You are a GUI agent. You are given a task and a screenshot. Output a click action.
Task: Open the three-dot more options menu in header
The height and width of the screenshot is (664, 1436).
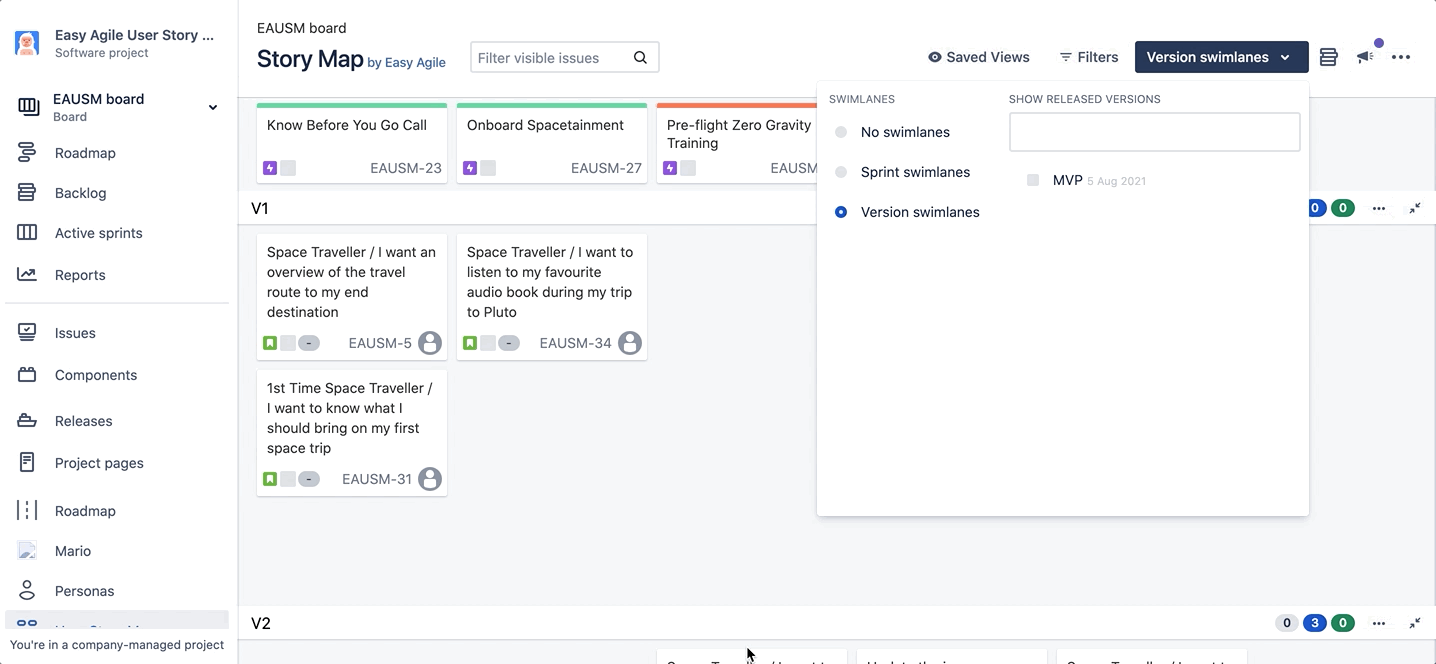pos(1401,57)
